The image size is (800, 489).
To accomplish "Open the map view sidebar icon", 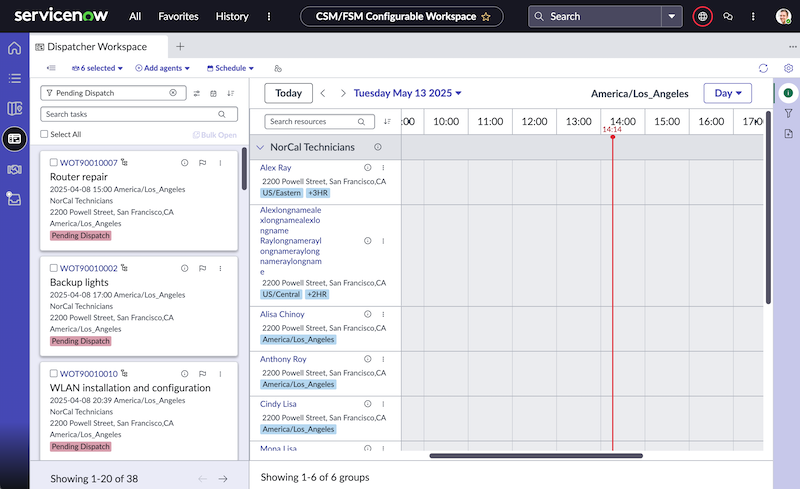I will click(14, 108).
